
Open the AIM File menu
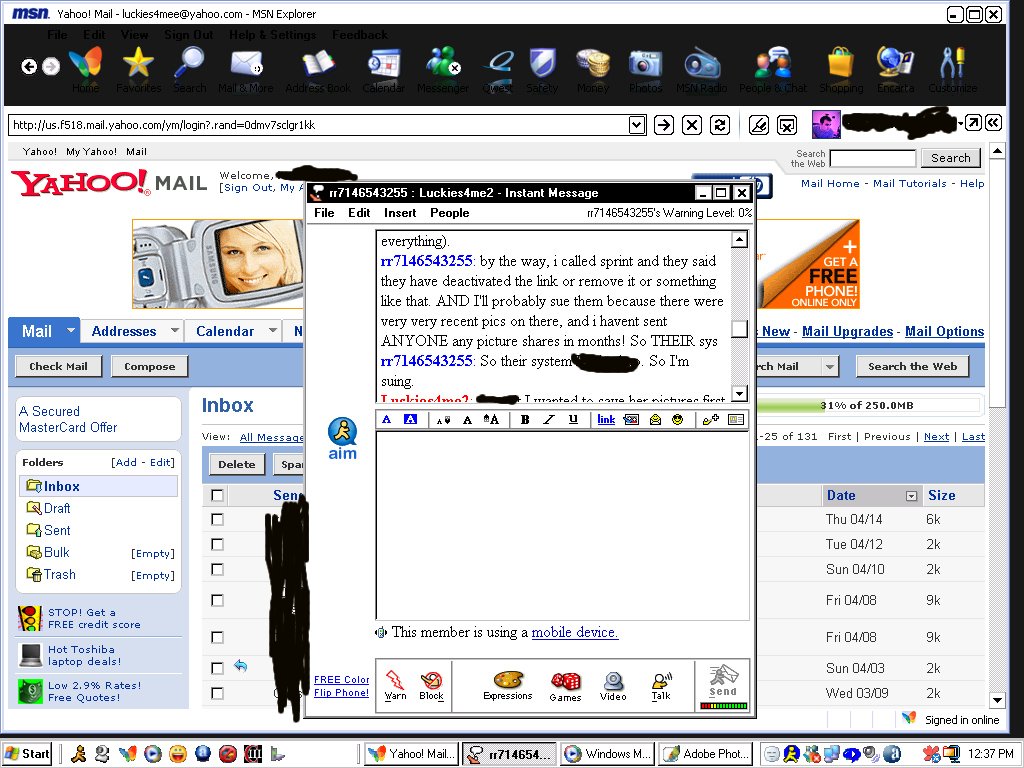(x=324, y=212)
